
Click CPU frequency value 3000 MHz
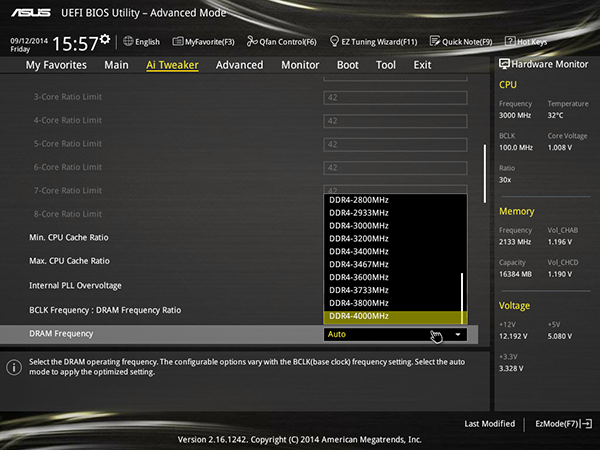[515, 115]
